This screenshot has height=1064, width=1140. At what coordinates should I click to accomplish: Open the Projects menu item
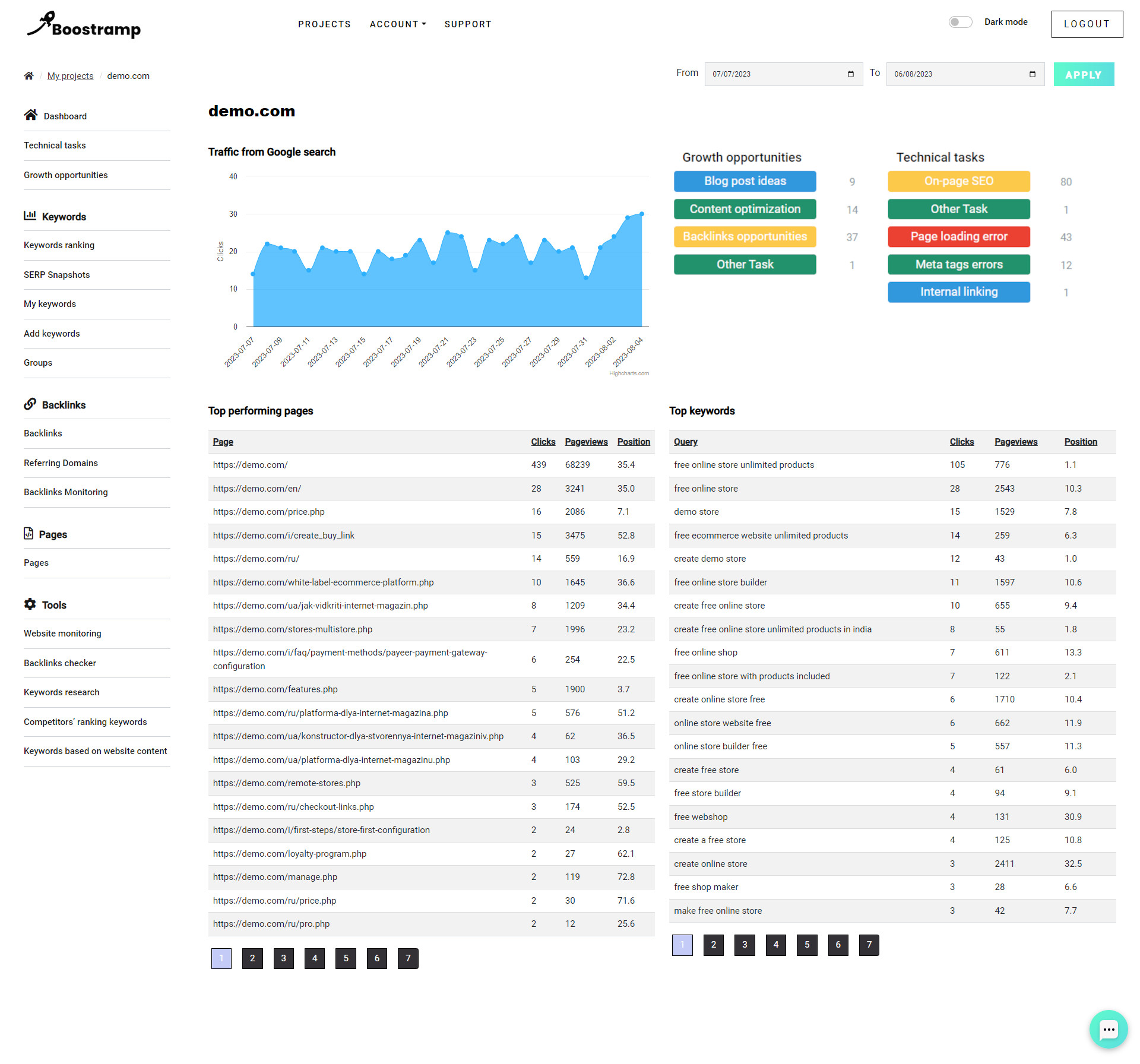324,24
